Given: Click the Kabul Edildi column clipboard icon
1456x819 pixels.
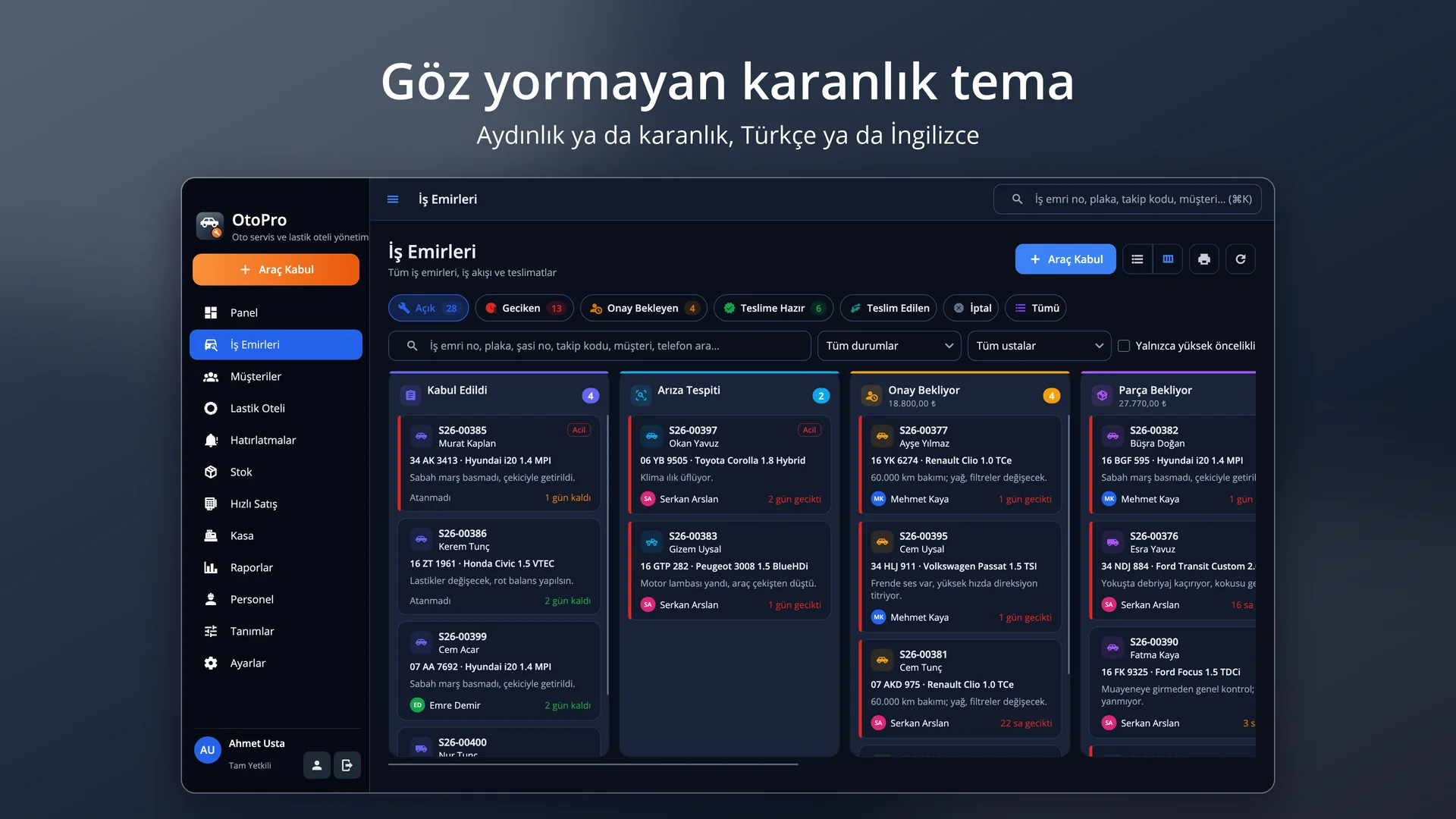Looking at the screenshot, I should pos(410,395).
